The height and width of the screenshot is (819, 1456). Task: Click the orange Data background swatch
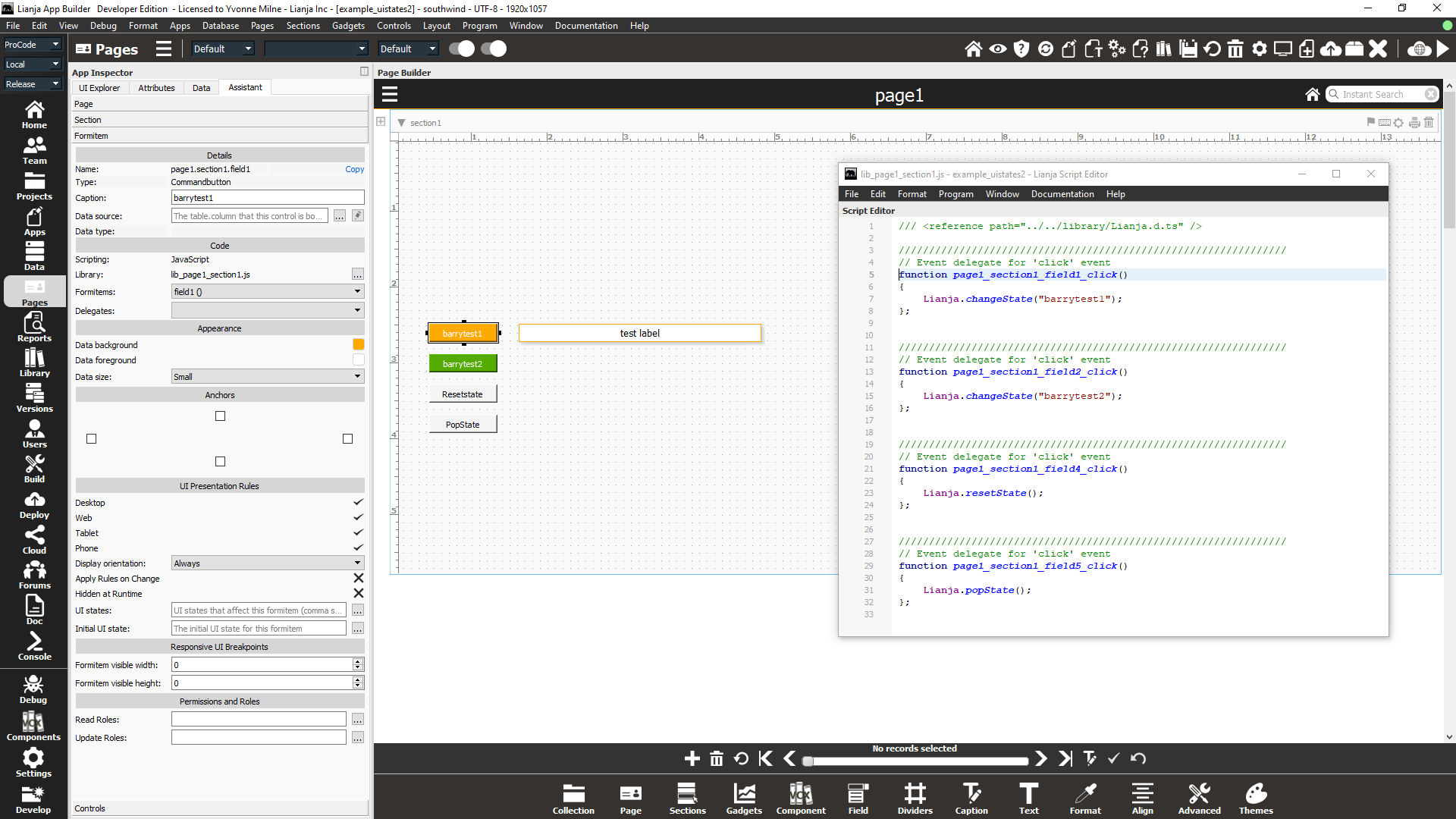(x=358, y=345)
